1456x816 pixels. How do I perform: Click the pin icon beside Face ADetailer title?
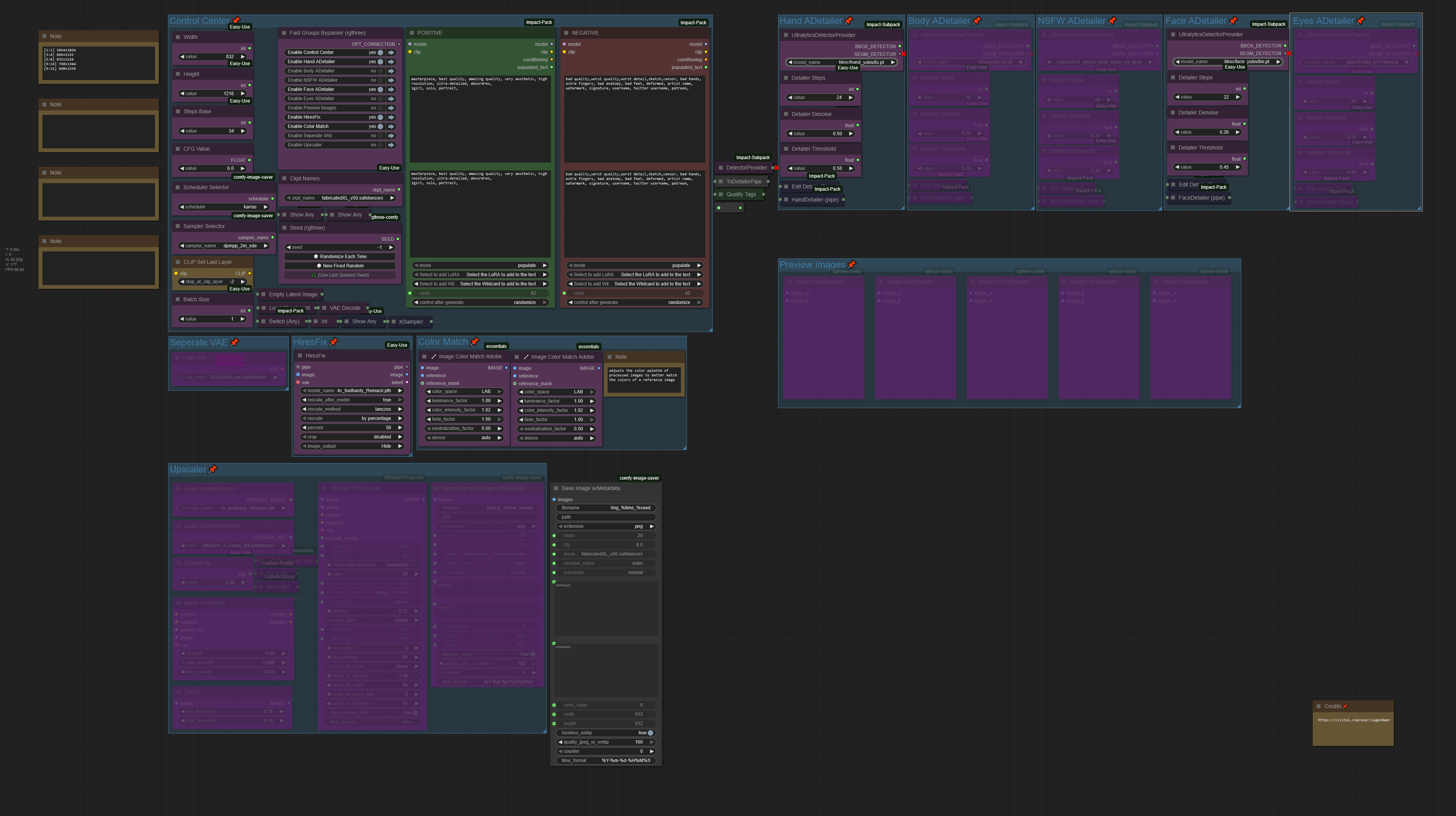coord(1233,21)
